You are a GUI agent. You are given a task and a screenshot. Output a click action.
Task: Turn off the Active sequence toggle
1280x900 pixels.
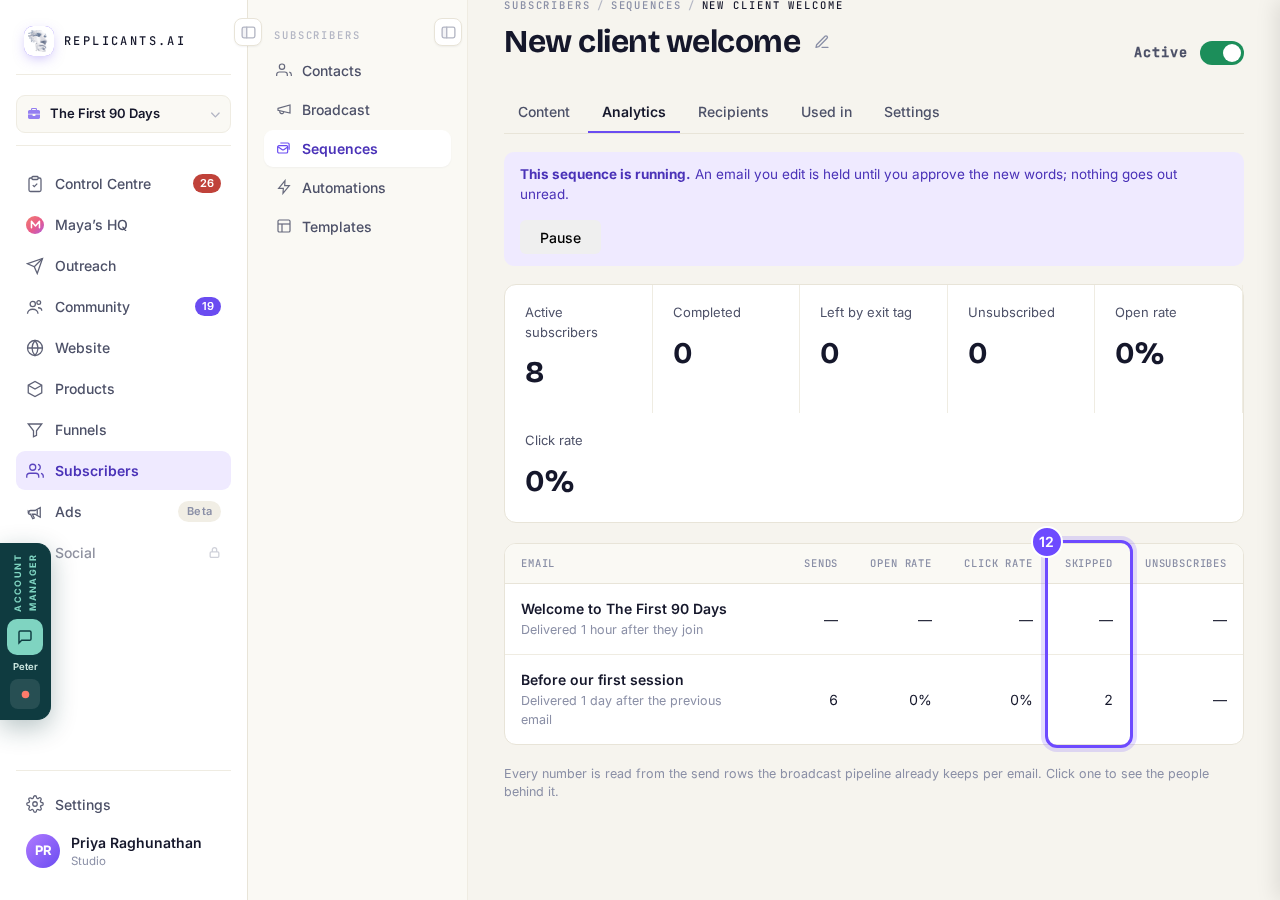pyautogui.click(x=1222, y=53)
